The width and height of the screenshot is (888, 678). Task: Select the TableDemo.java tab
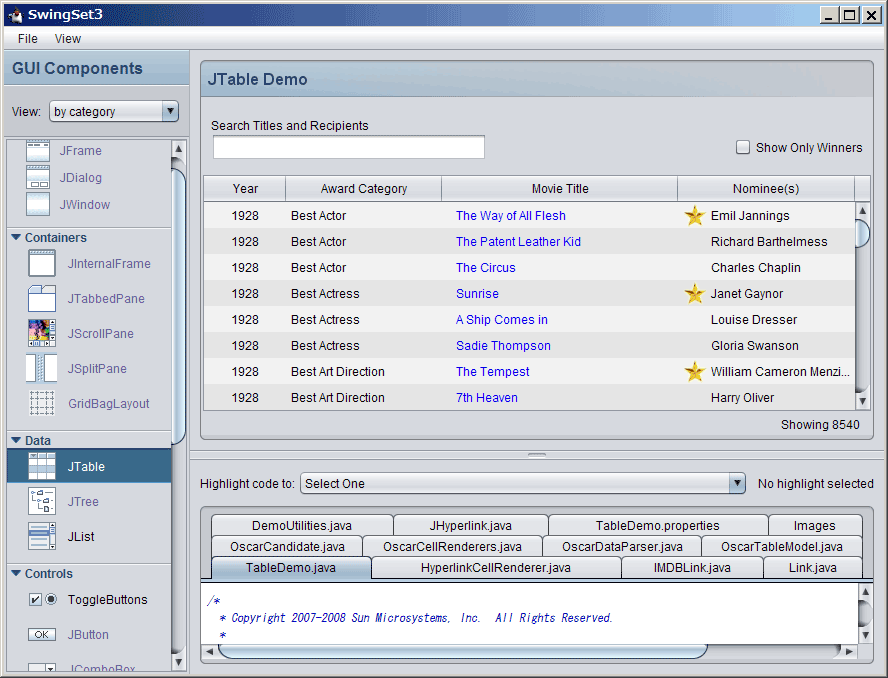(291, 568)
